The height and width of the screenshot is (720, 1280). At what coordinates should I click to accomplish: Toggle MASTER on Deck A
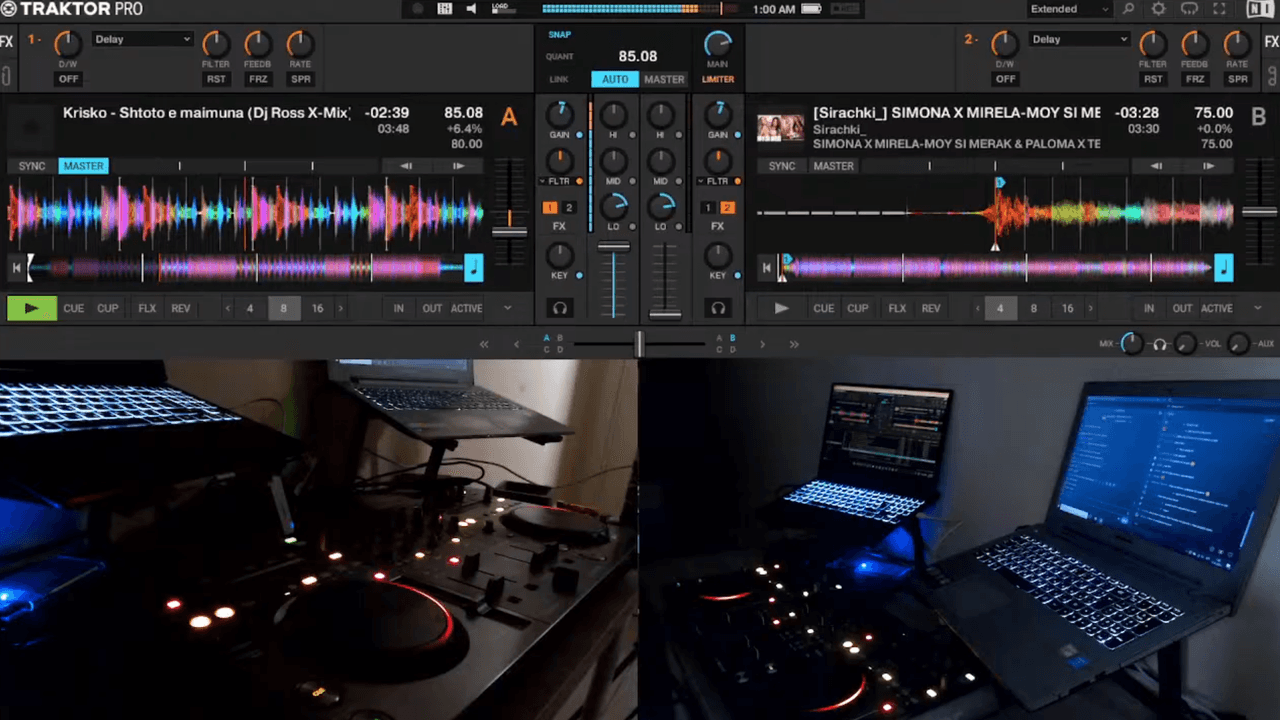coord(83,166)
